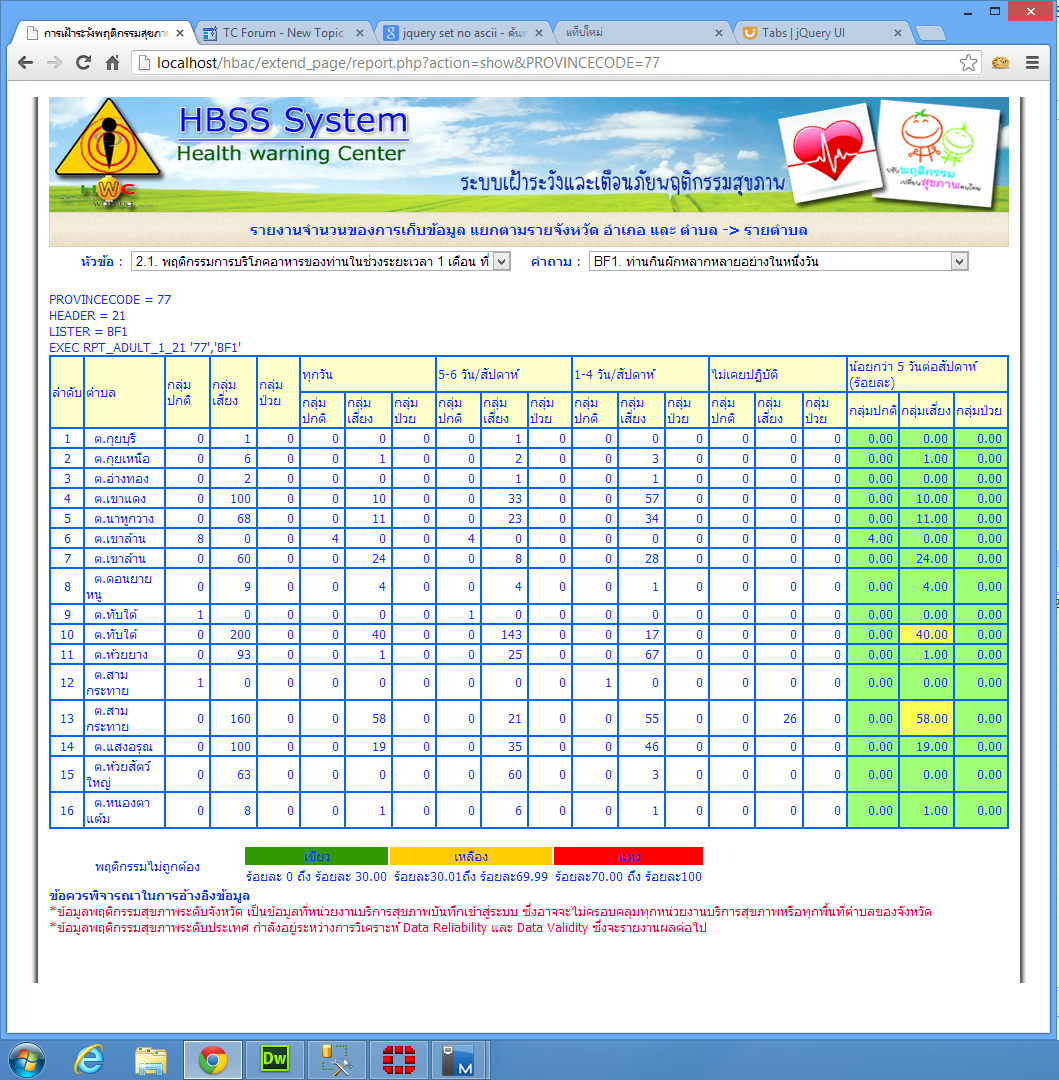Click yellow 40.00 cell in row 10
Image resolution: width=1059 pixels, height=1080 pixels.
coord(926,634)
